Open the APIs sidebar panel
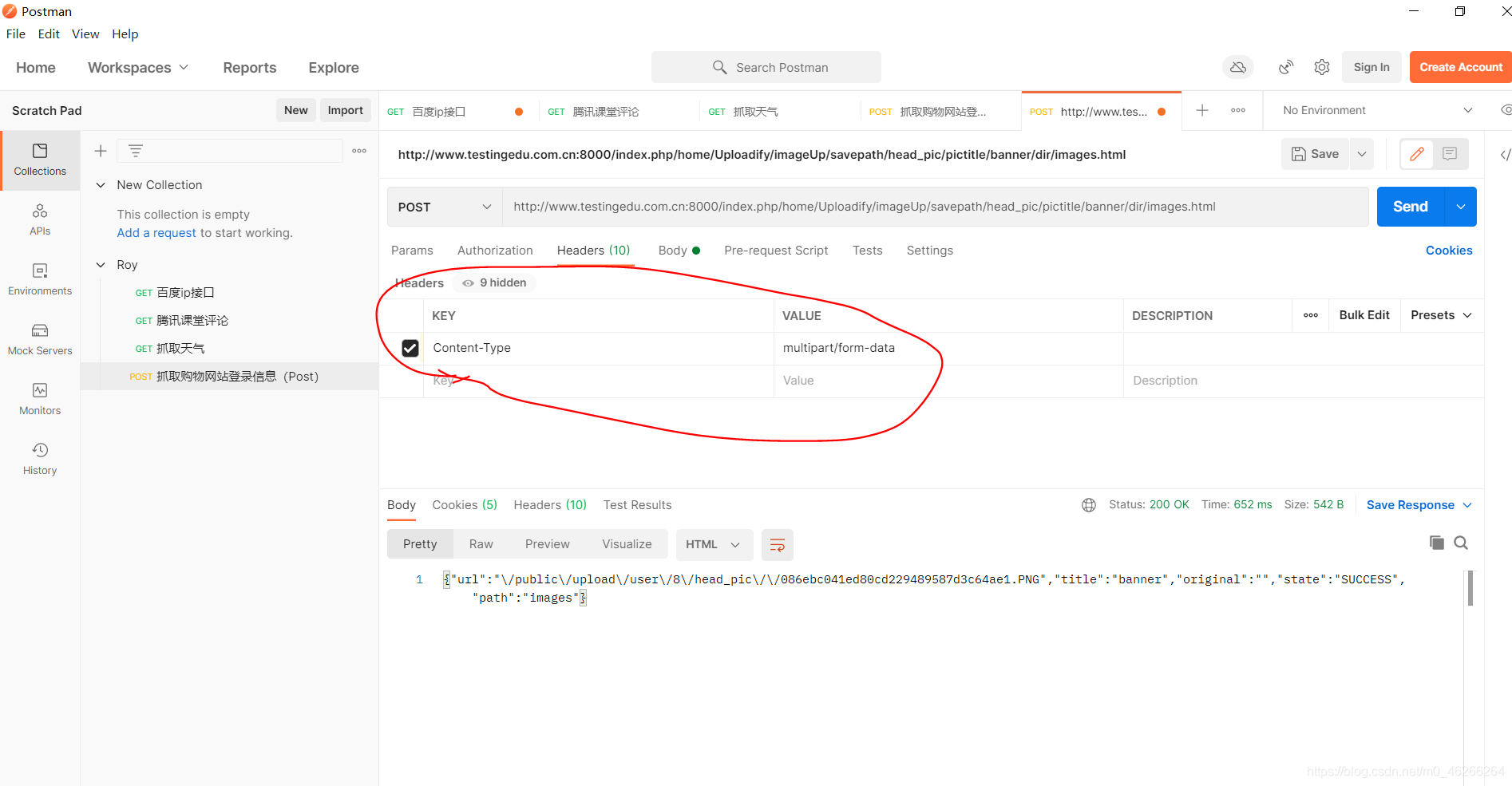 click(40, 220)
